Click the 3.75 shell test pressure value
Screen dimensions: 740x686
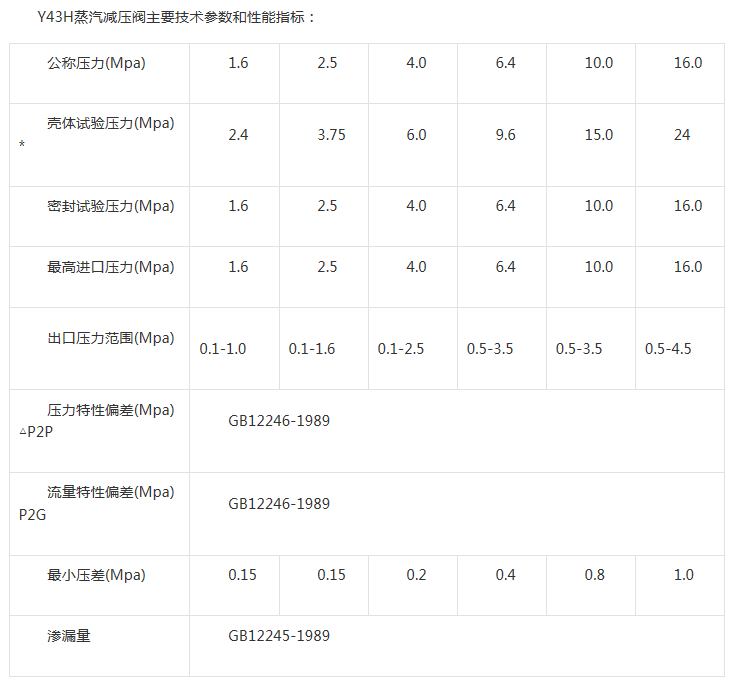[331, 135]
